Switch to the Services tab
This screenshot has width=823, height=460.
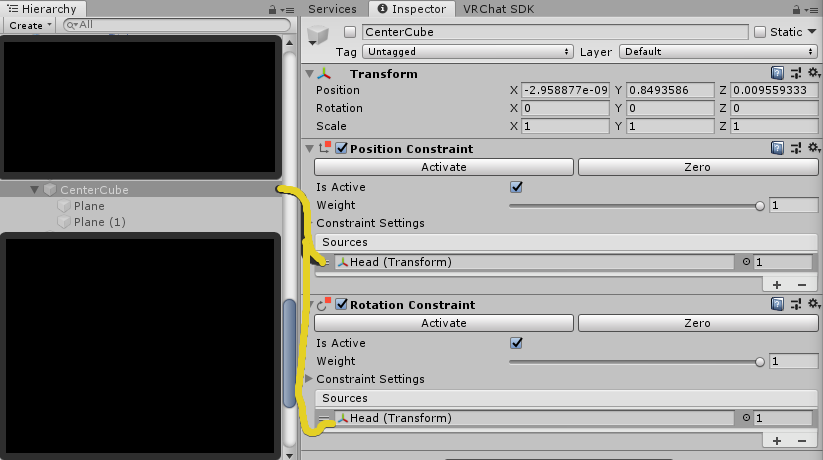pos(332,9)
